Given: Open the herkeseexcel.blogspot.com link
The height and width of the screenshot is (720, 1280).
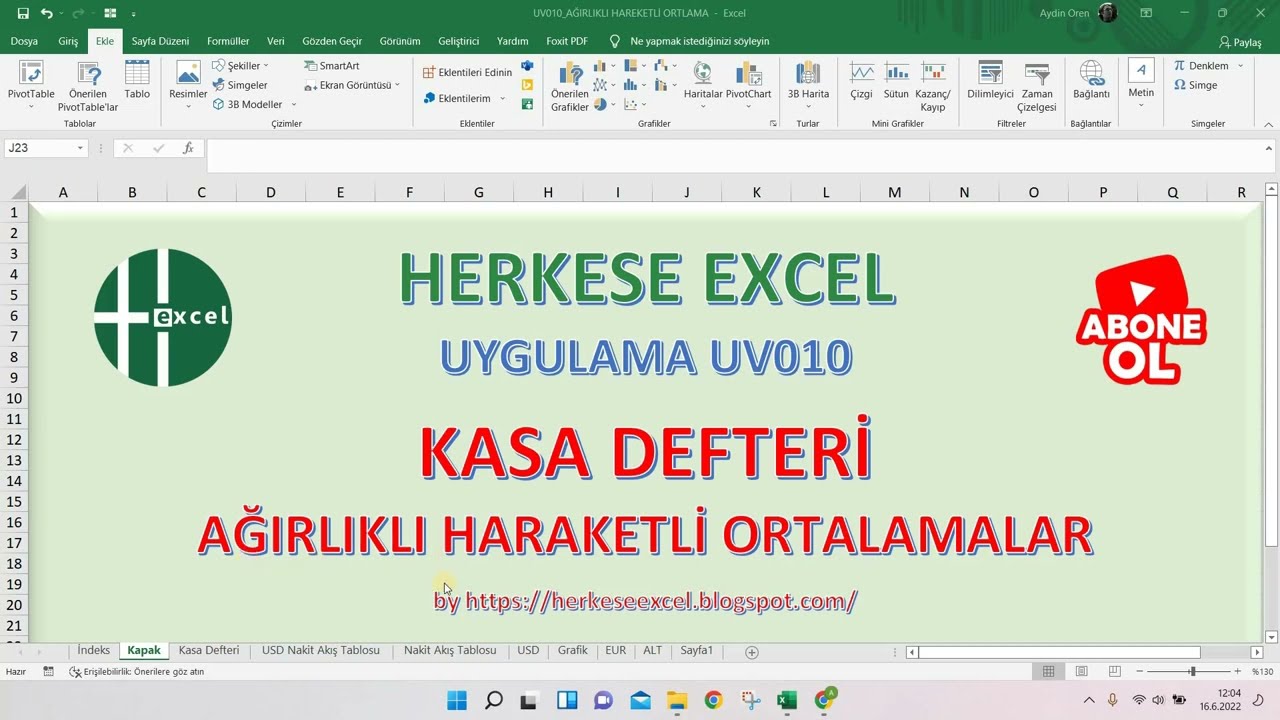Looking at the screenshot, I should pos(661,601).
